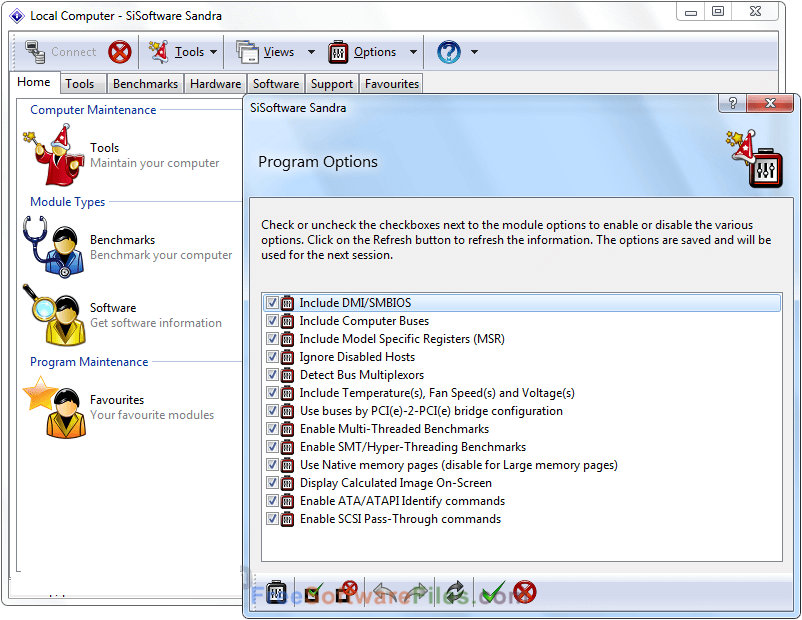This screenshot has height=620, width=802.
Task: Click the Refresh icon in bottom toolbar
Action: (454, 592)
